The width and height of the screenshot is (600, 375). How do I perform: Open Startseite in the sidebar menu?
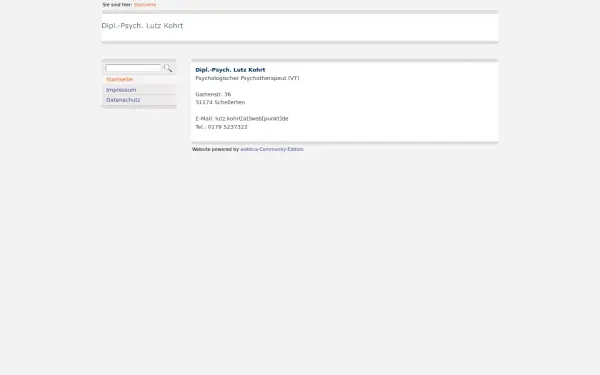point(119,80)
